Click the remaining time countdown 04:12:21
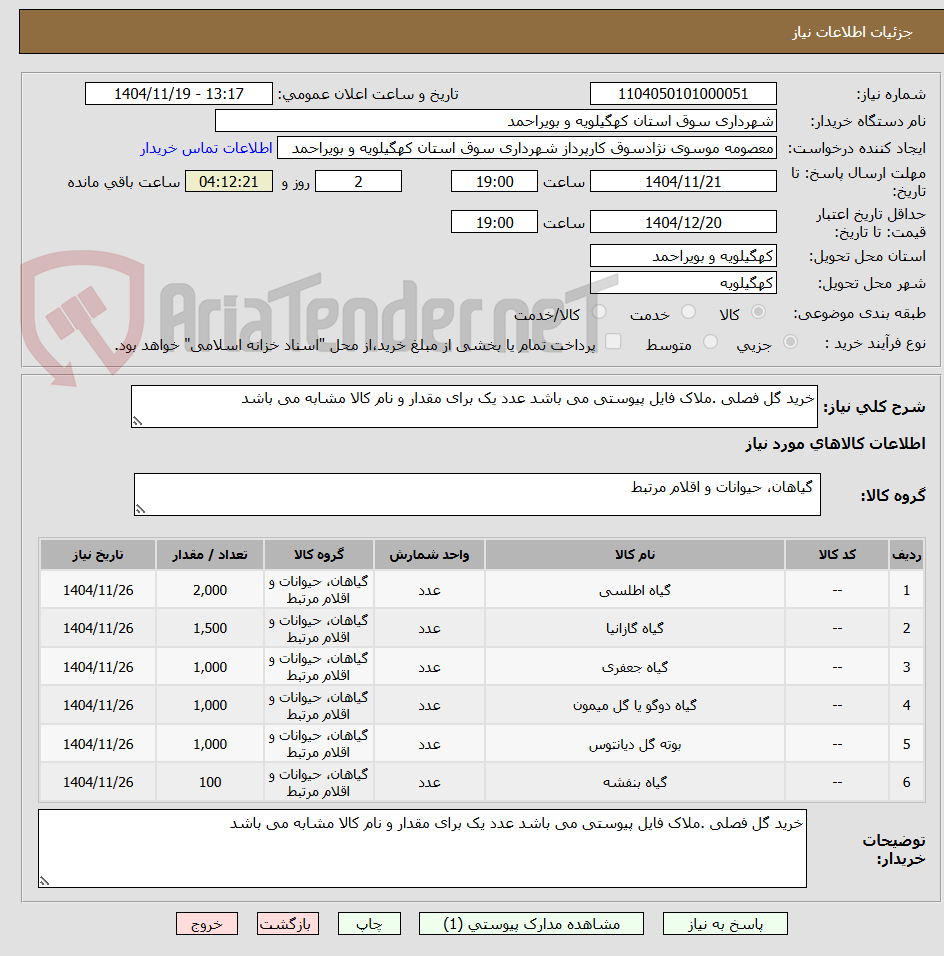This screenshot has width=944, height=956. tap(229, 182)
